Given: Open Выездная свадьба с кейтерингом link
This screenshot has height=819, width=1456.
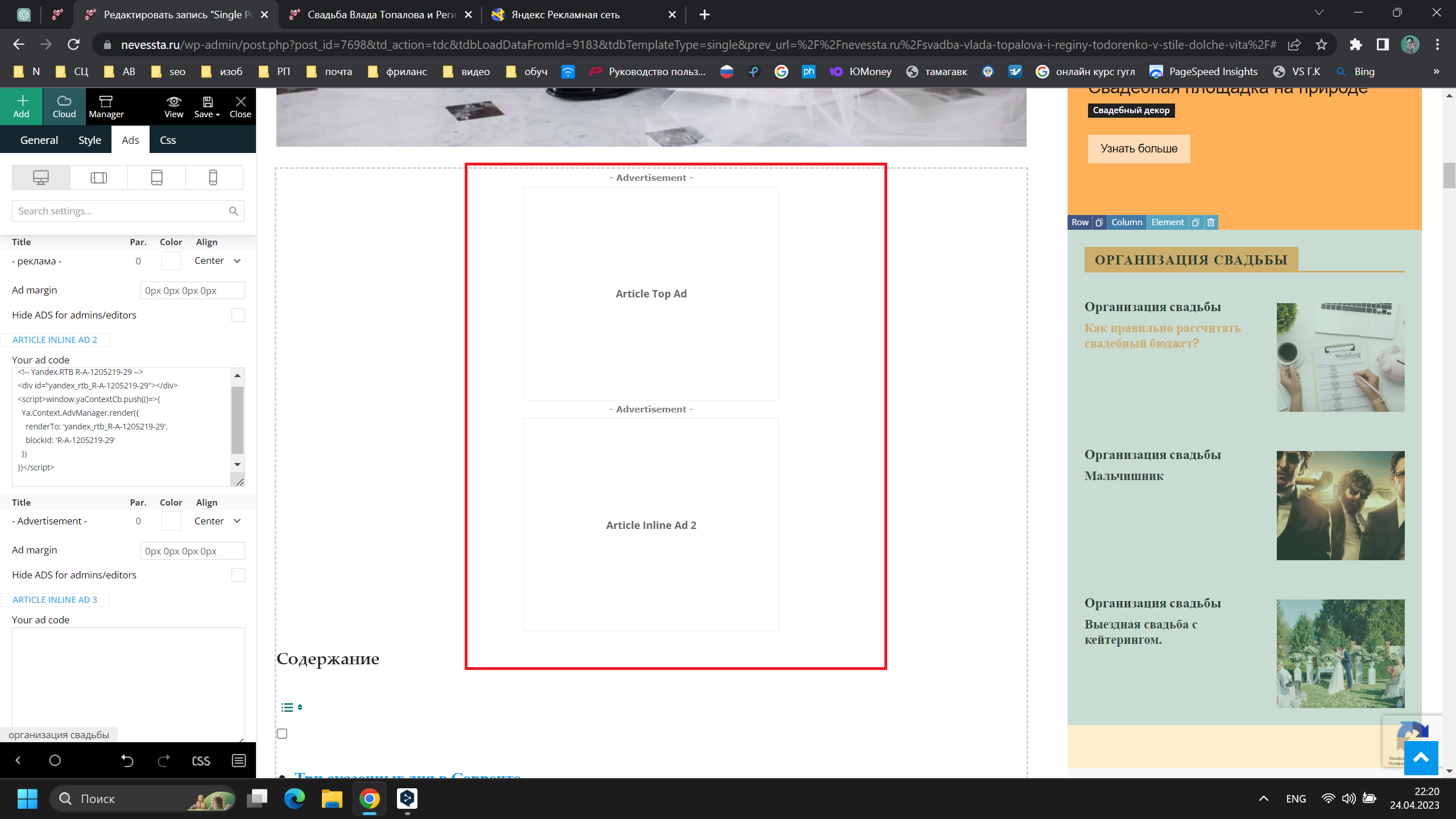Looking at the screenshot, I should [x=1141, y=632].
